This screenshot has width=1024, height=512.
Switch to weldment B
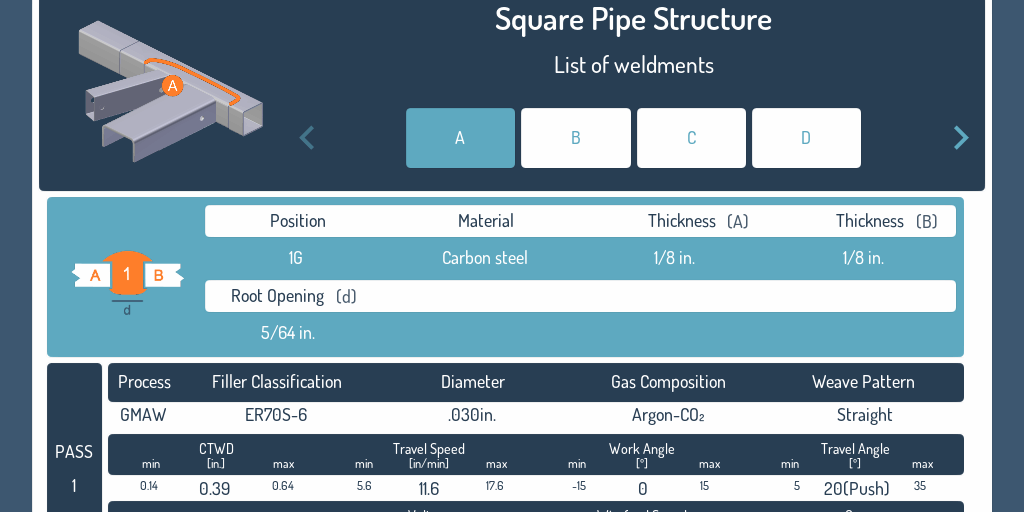click(x=576, y=138)
